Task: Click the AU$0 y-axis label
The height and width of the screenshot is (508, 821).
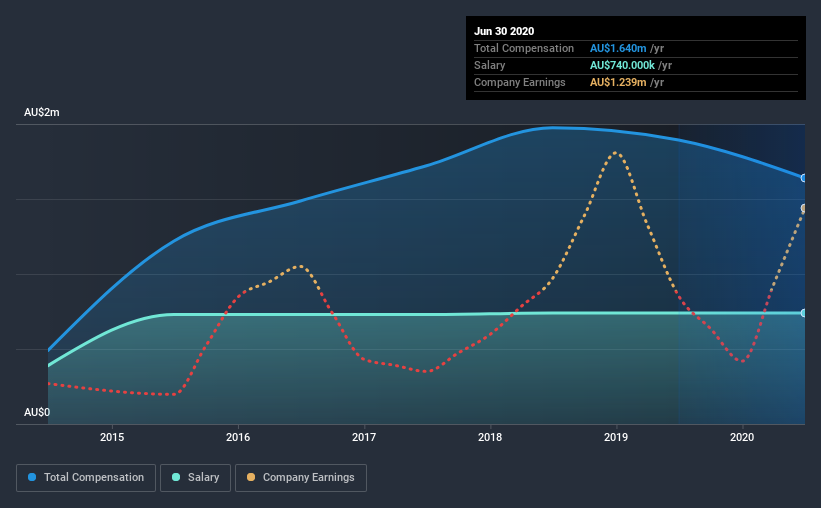Action: [x=37, y=413]
